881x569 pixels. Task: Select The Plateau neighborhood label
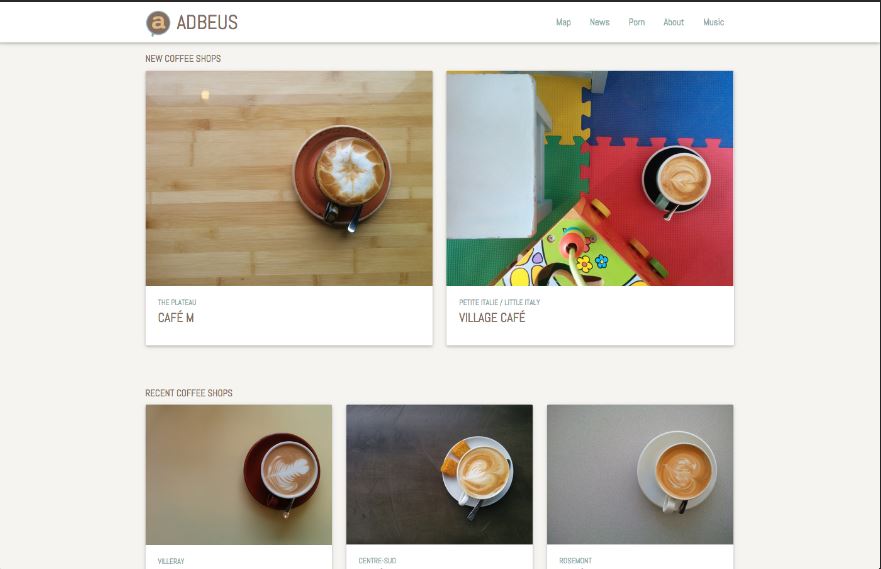177,302
